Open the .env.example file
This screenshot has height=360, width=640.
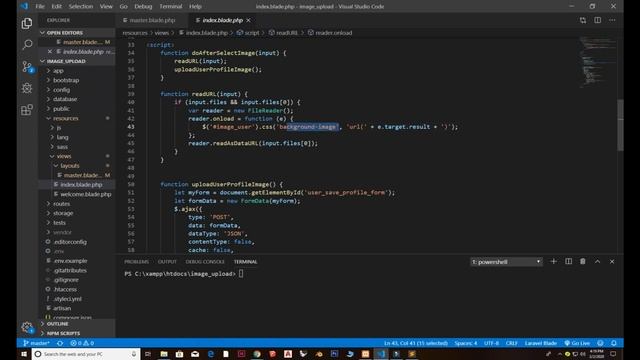[x=70, y=260]
